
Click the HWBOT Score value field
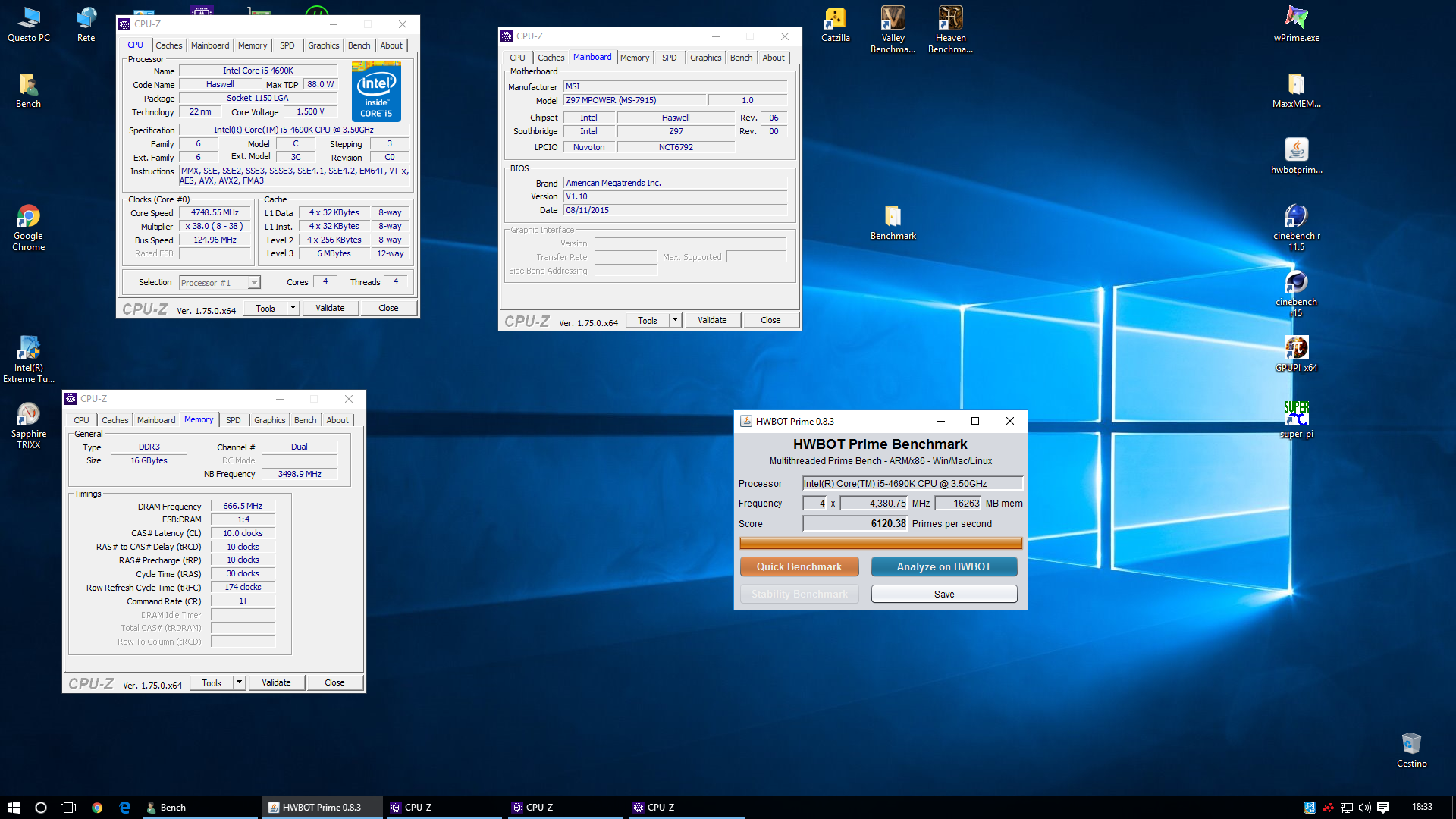[855, 523]
